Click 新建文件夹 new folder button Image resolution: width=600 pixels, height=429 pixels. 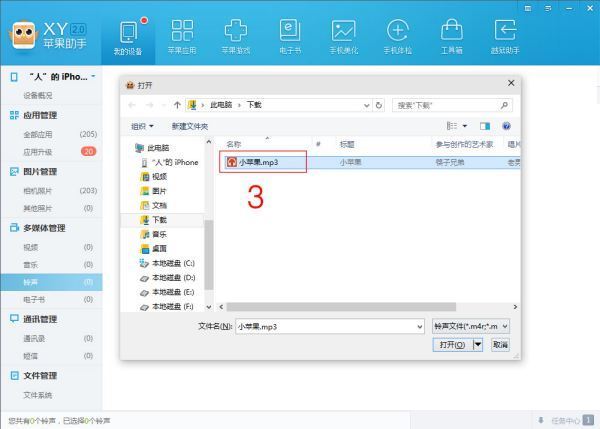[190, 126]
